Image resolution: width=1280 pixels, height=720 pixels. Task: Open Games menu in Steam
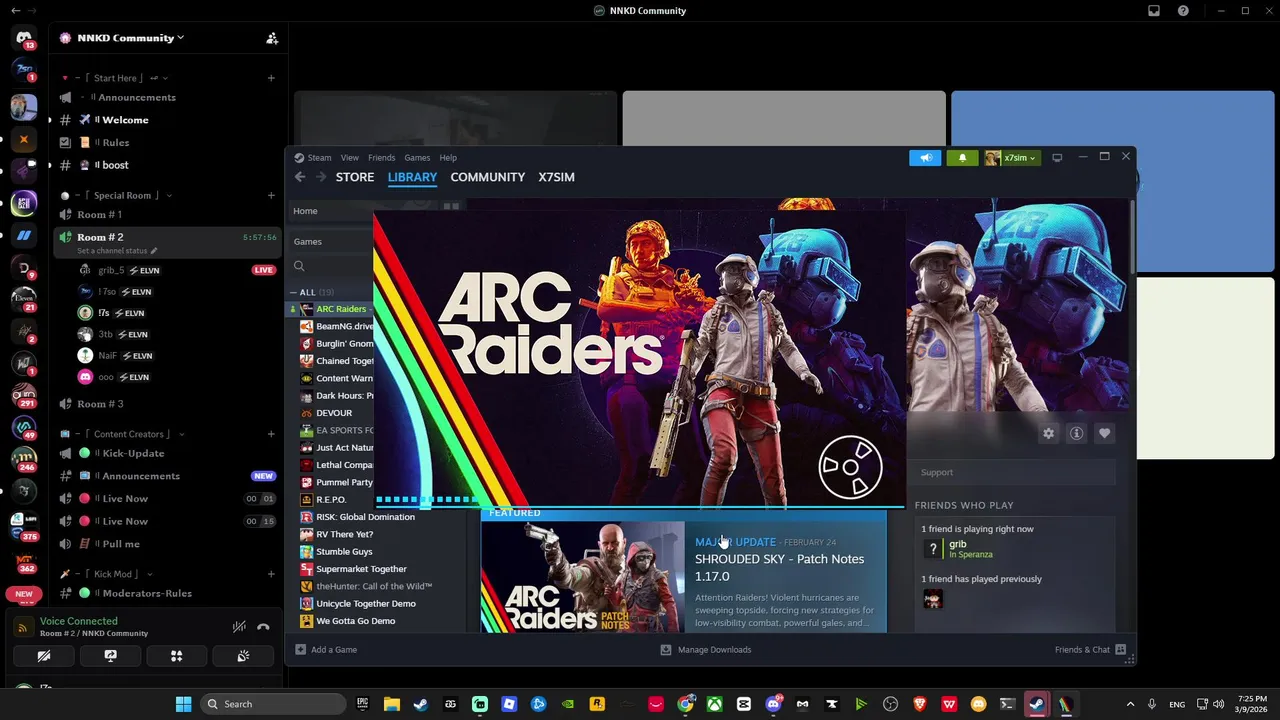[417, 158]
